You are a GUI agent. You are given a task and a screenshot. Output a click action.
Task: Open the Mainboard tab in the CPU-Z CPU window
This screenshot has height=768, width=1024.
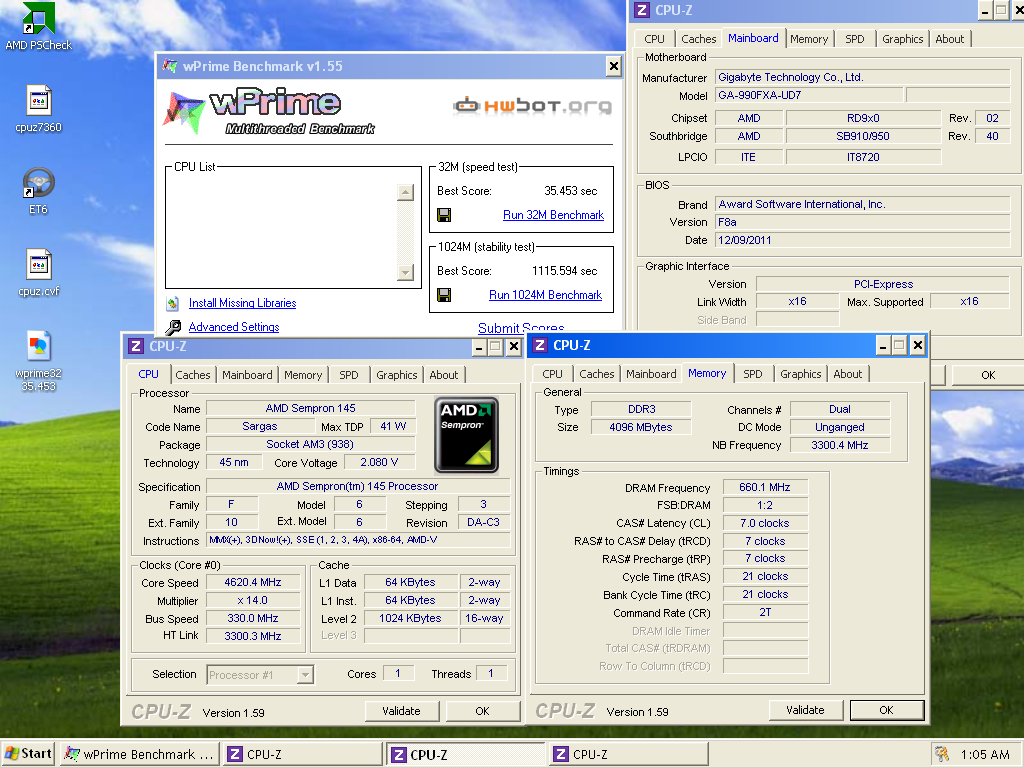[247, 375]
